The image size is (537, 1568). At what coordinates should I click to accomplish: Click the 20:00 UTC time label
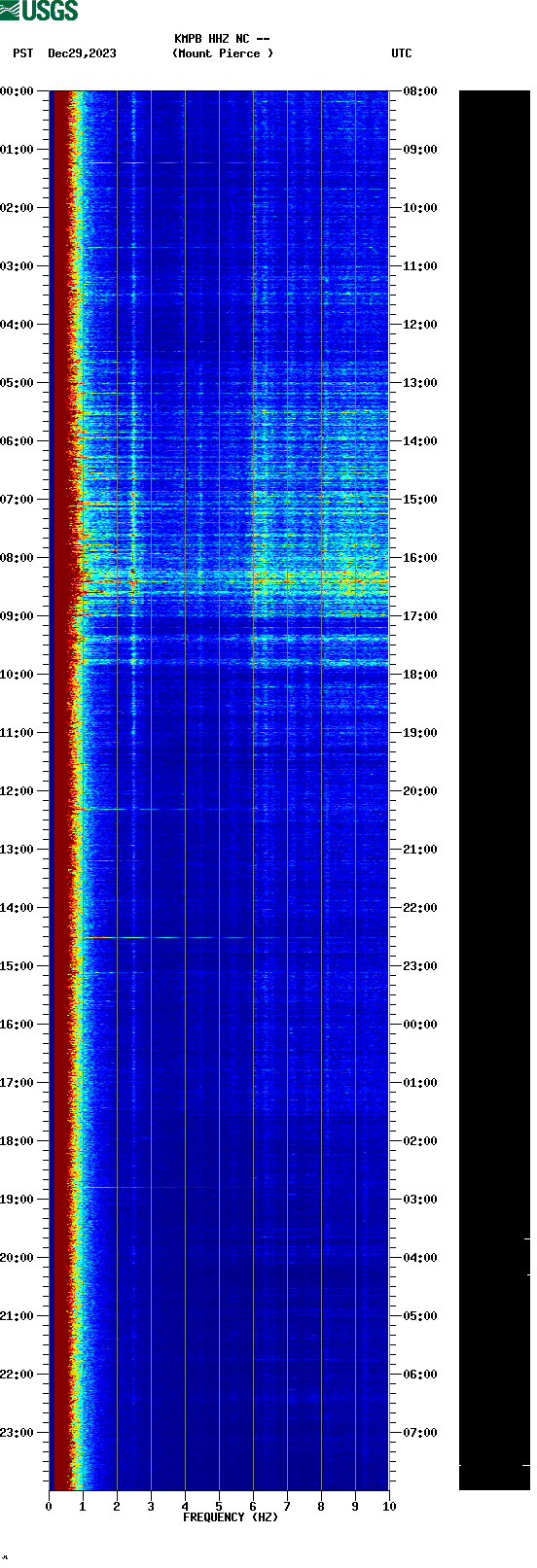pos(420,791)
